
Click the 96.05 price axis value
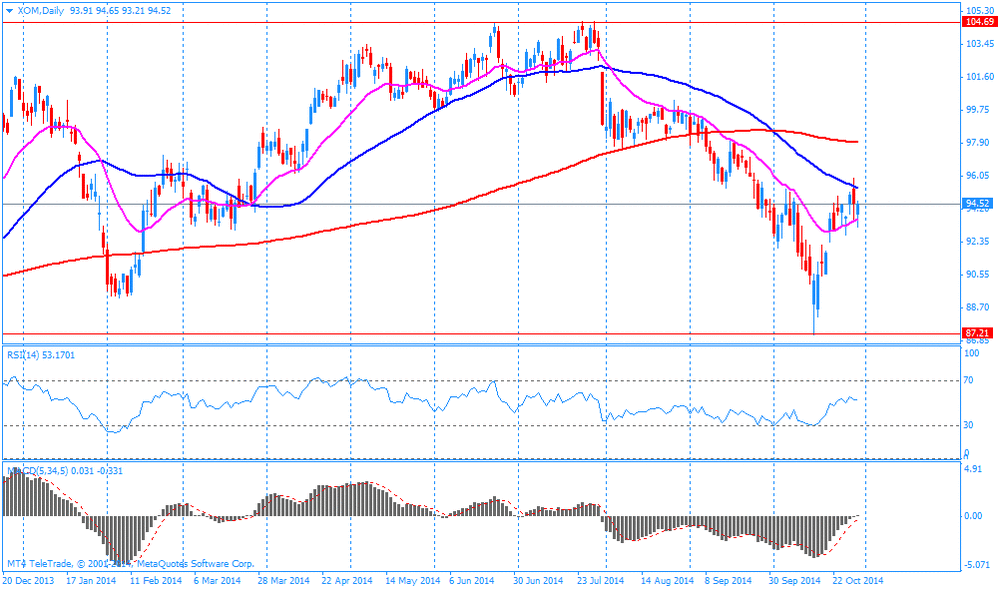(978, 175)
